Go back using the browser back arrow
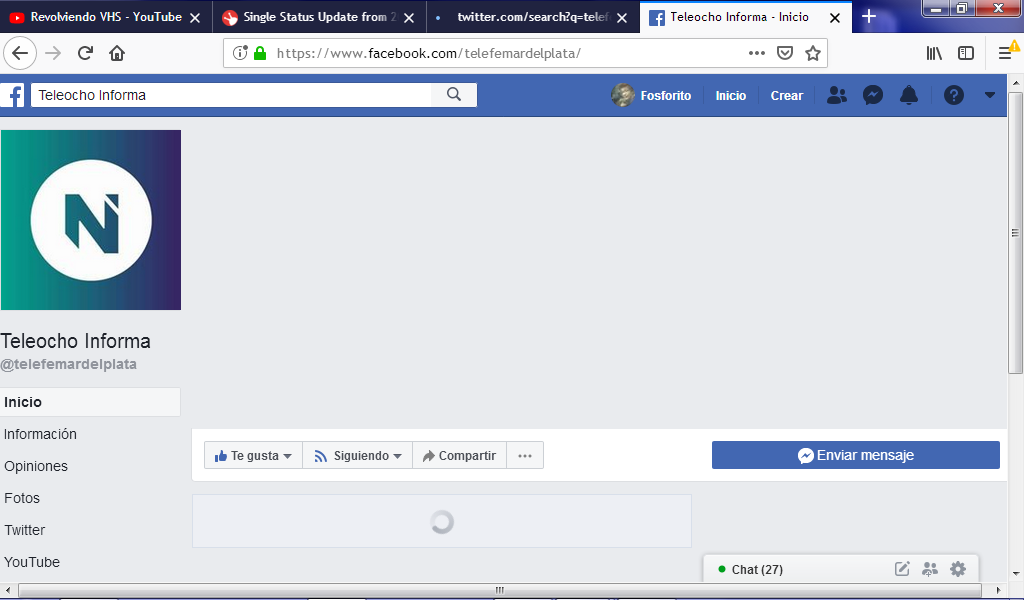This screenshot has height=600, width=1024. [x=20, y=53]
